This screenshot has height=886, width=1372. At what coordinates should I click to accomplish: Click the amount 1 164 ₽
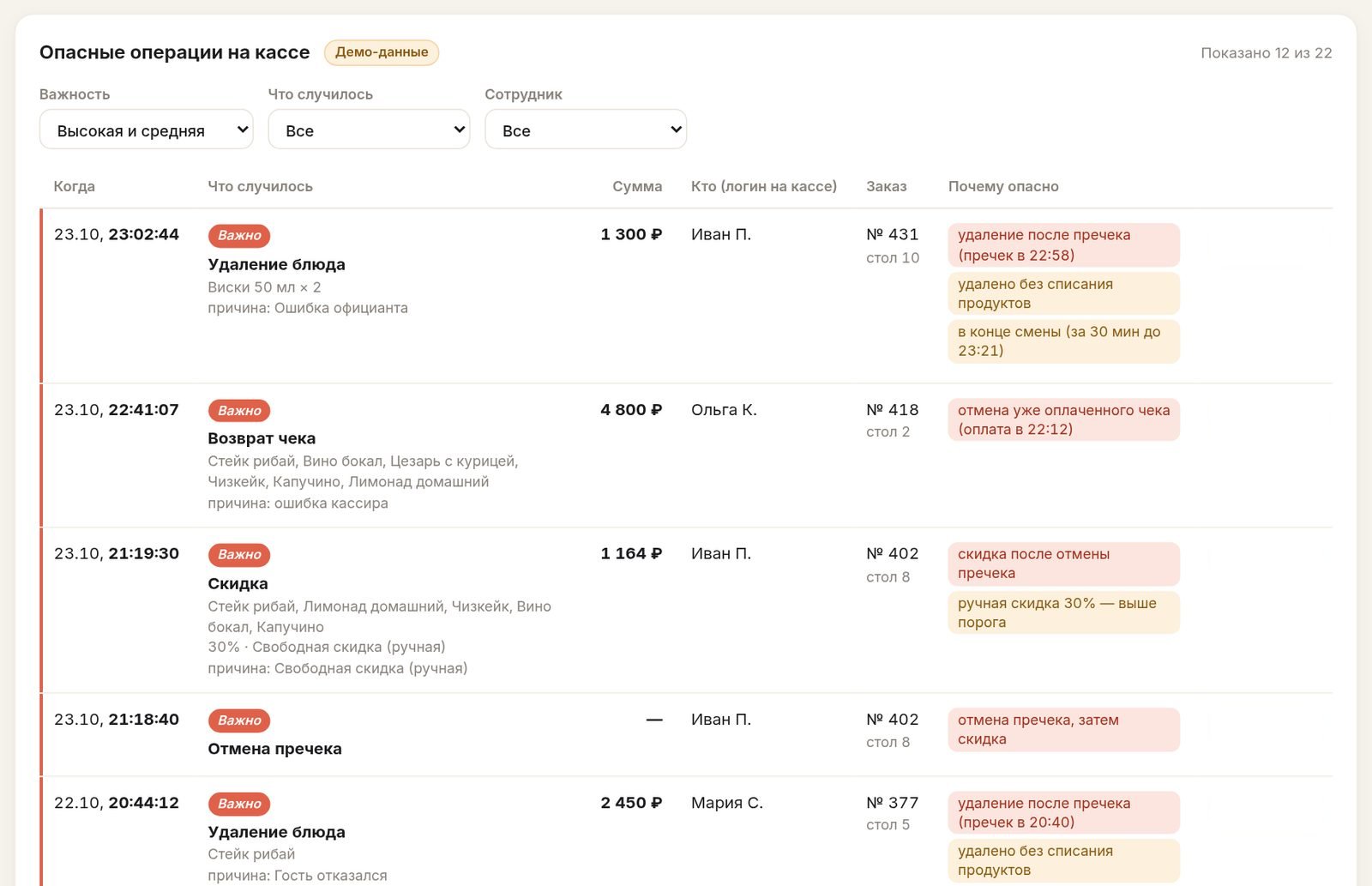click(x=631, y=554)
